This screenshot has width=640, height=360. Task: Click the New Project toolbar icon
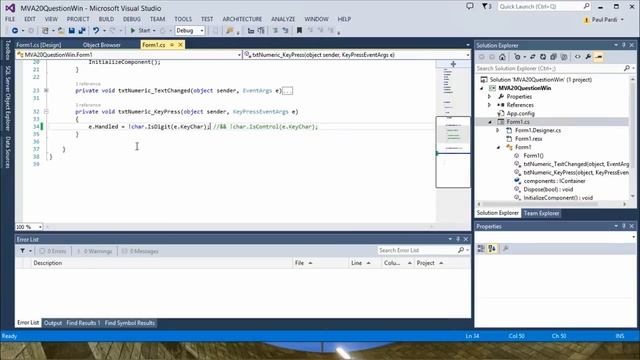tap(45, 31)
